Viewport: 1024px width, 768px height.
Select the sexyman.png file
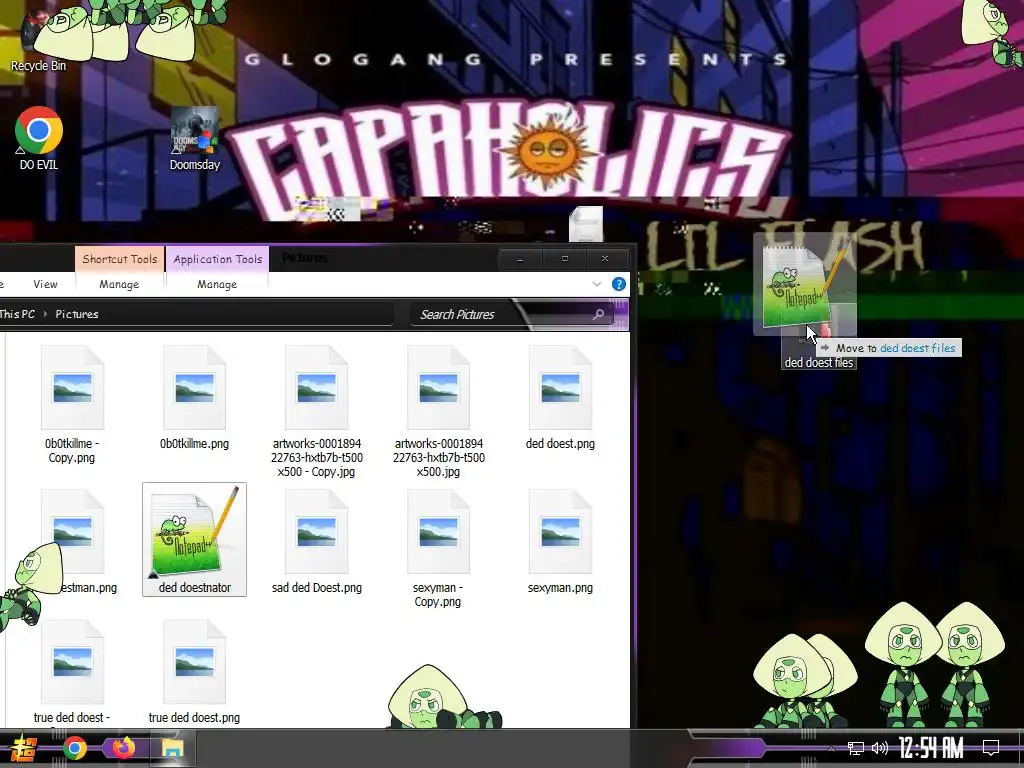[560, 542]
